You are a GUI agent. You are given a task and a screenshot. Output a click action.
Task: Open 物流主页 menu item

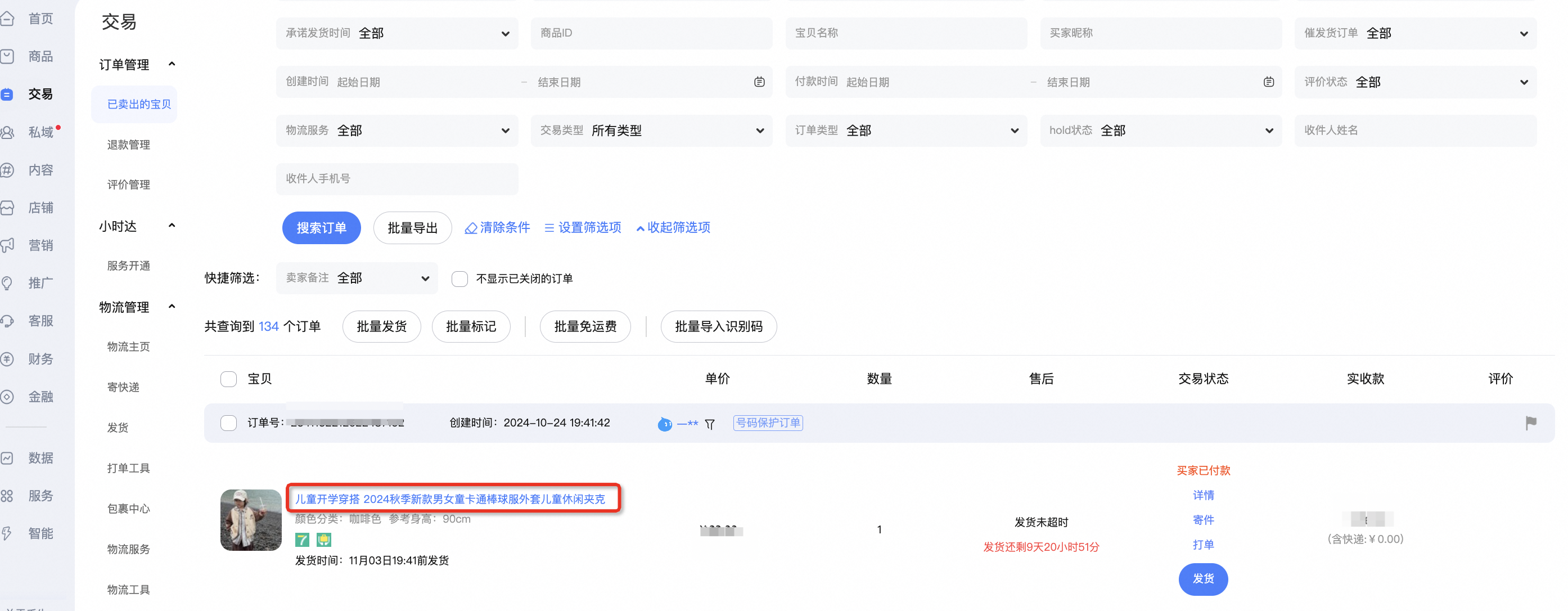click(x=128, y=347)
